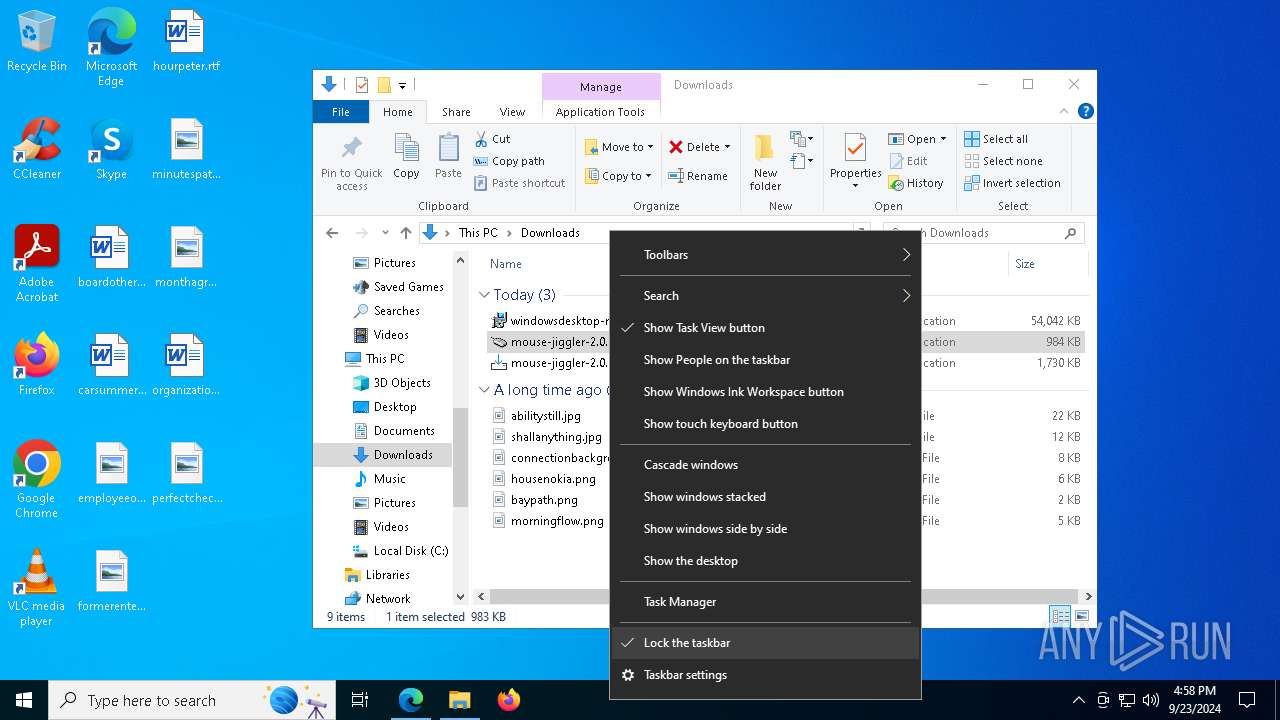Viewport: 1280px width, 720px height.
Task: Select the Adobe Acrobat desktop icon
Action: 37,264
